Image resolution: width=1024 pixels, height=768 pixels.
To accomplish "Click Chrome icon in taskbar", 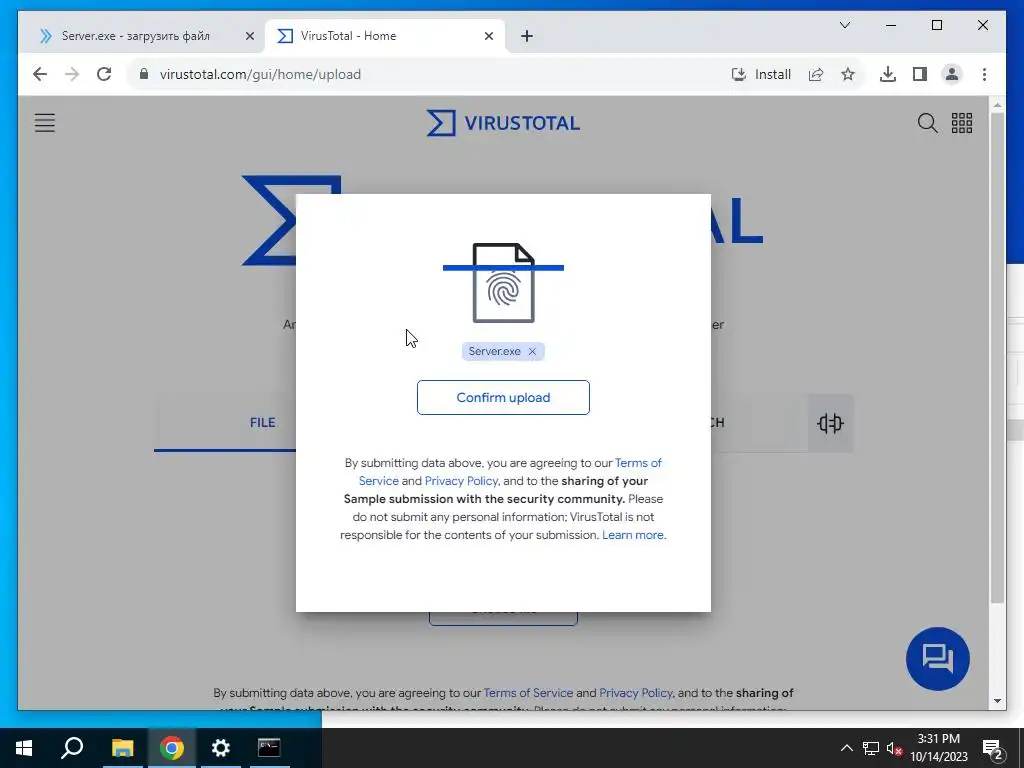I will click(x=172, y=748).
